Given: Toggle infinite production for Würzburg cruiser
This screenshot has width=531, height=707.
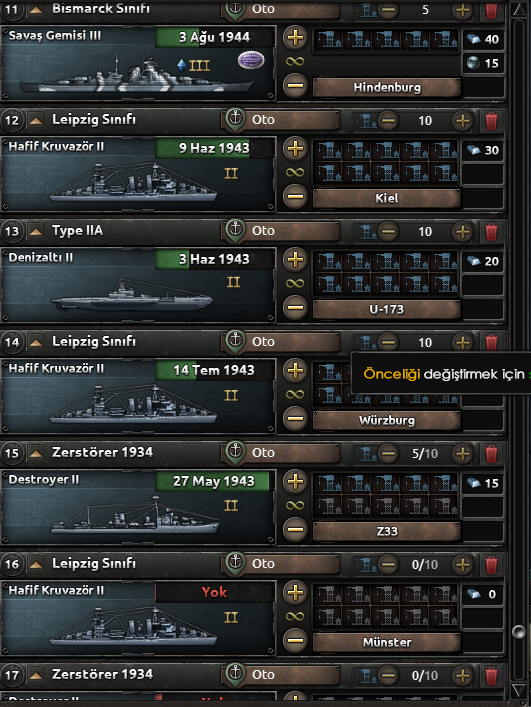Looking at the screenshot, I should (x=295, y=395).
